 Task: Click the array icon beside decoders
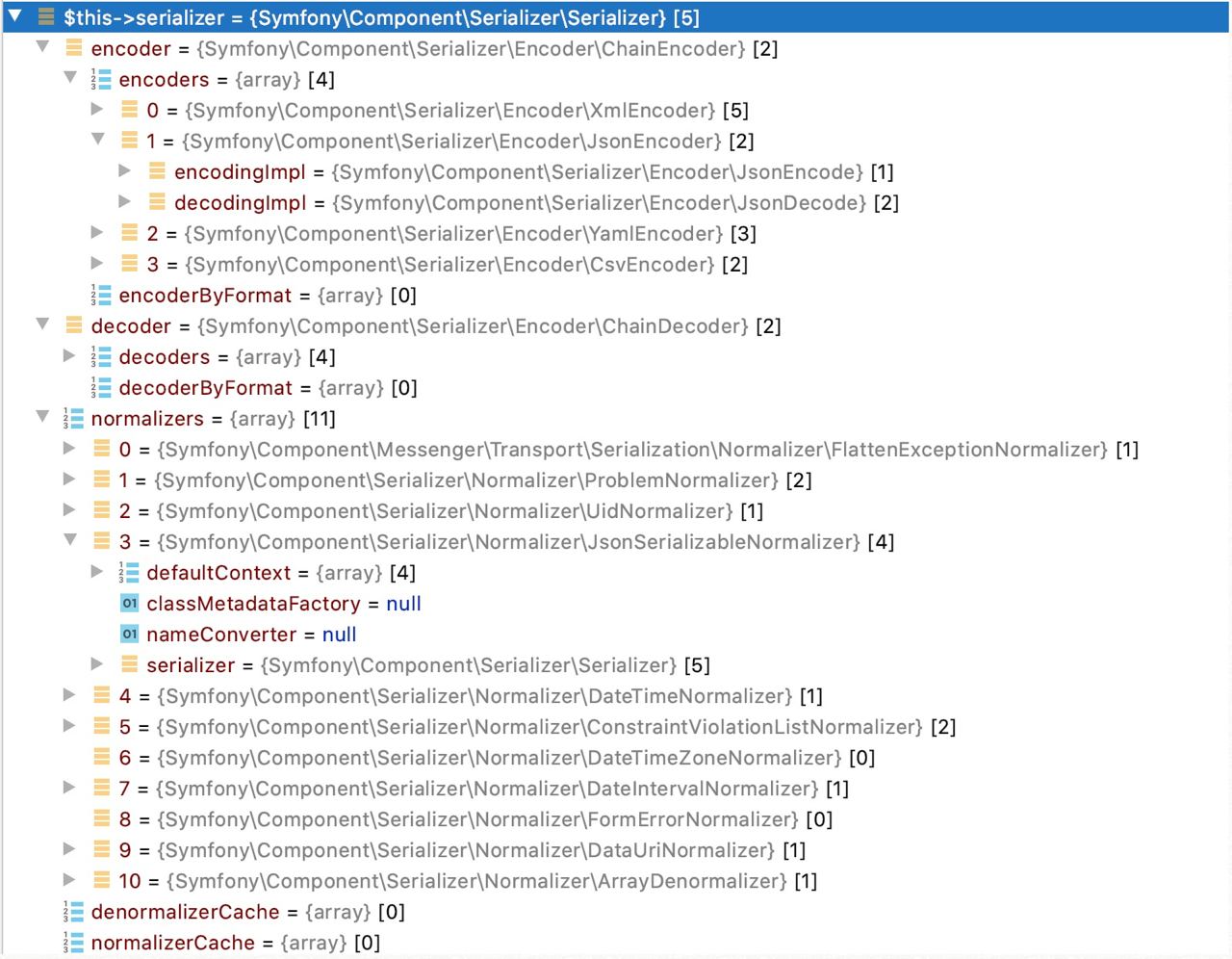(x=101, y=356)
